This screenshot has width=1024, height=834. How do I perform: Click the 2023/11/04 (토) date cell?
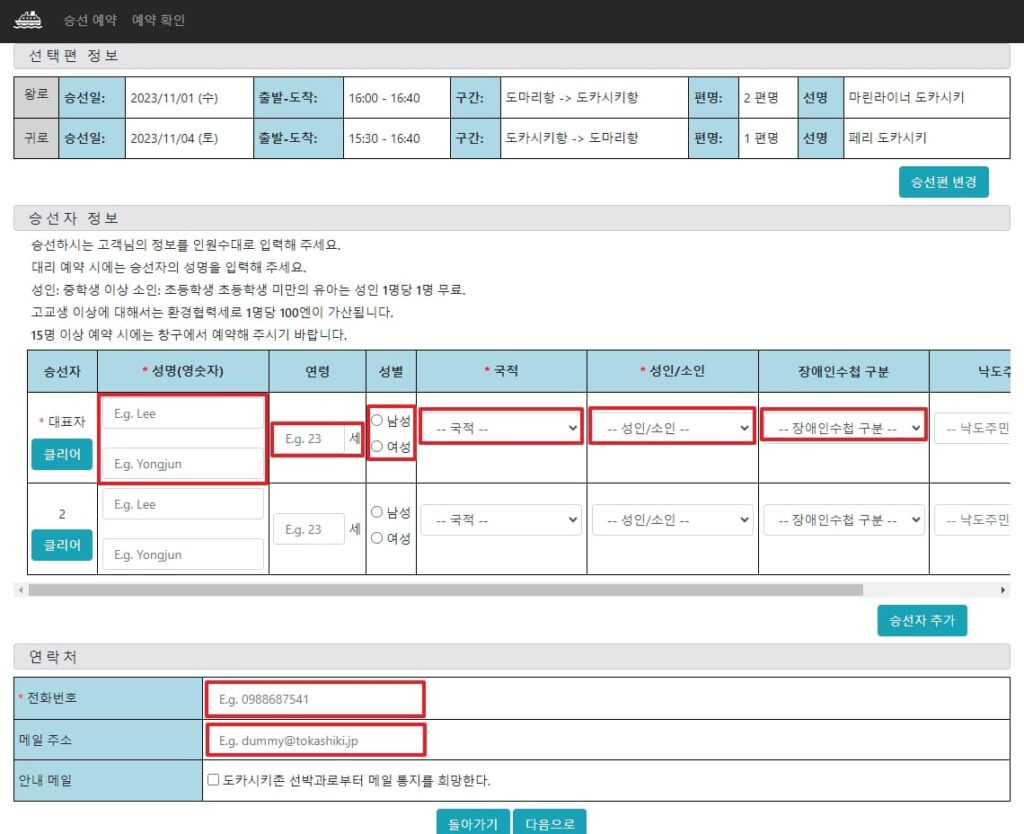pos(189,138)
